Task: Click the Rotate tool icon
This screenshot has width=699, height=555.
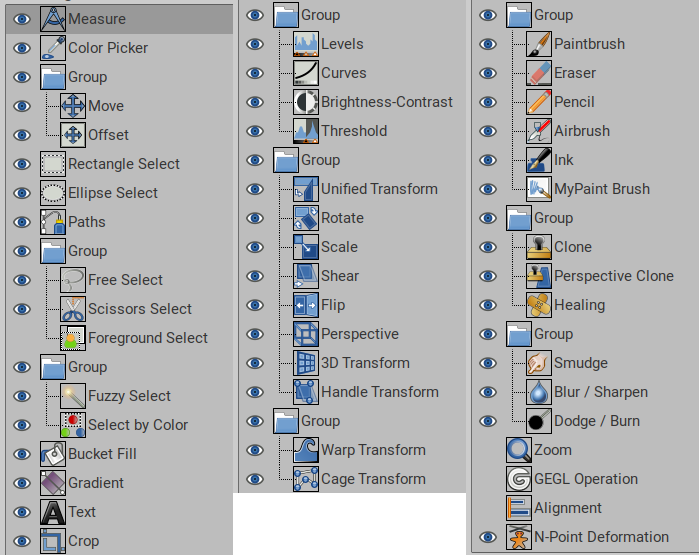Action: pyautogui.click(x=306, y=218)
